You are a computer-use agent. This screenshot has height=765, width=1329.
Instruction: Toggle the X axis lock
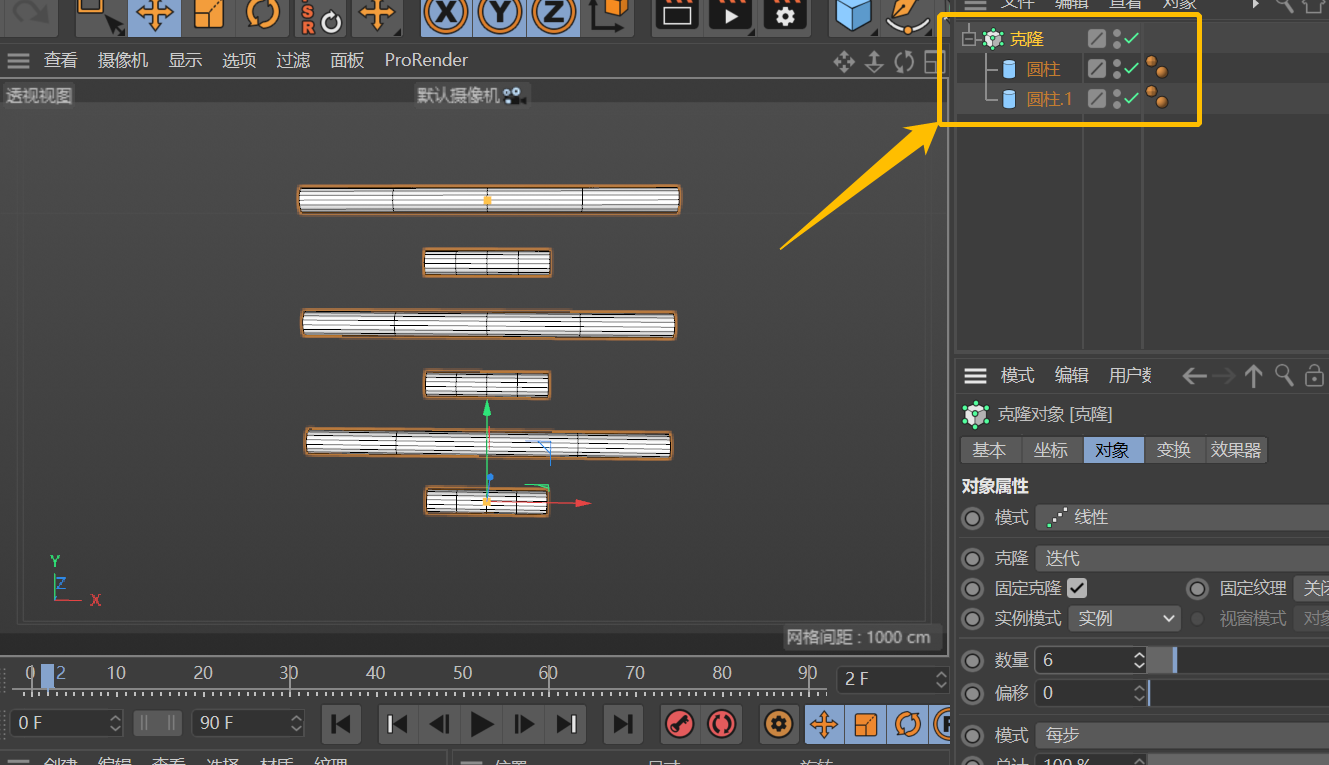[x=444, y=15]
